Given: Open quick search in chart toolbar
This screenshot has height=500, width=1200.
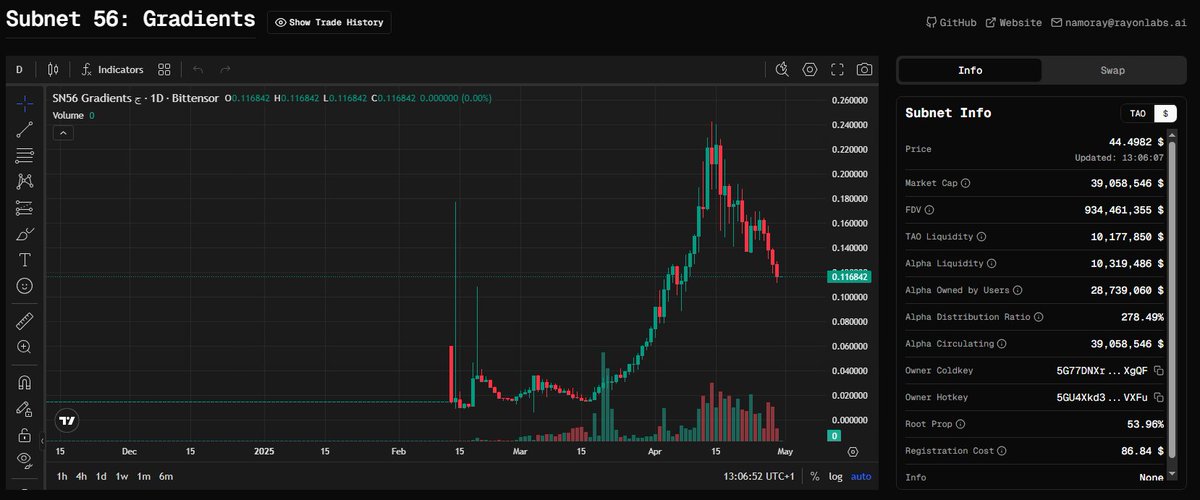Looking at the screenshot, I should [783, 70].
